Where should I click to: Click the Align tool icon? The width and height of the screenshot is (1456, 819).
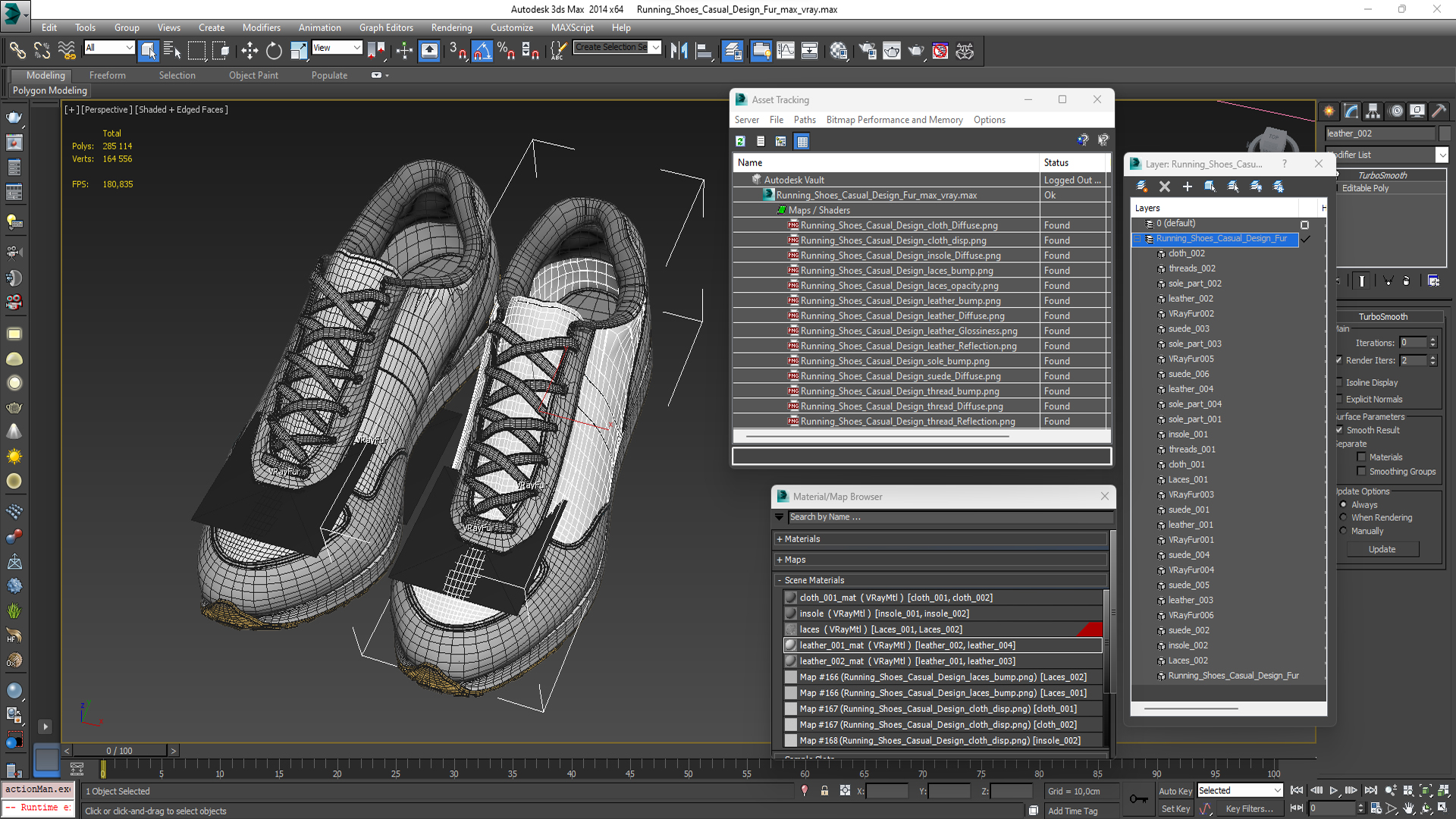pyautogui.click(x=704, y=51)
